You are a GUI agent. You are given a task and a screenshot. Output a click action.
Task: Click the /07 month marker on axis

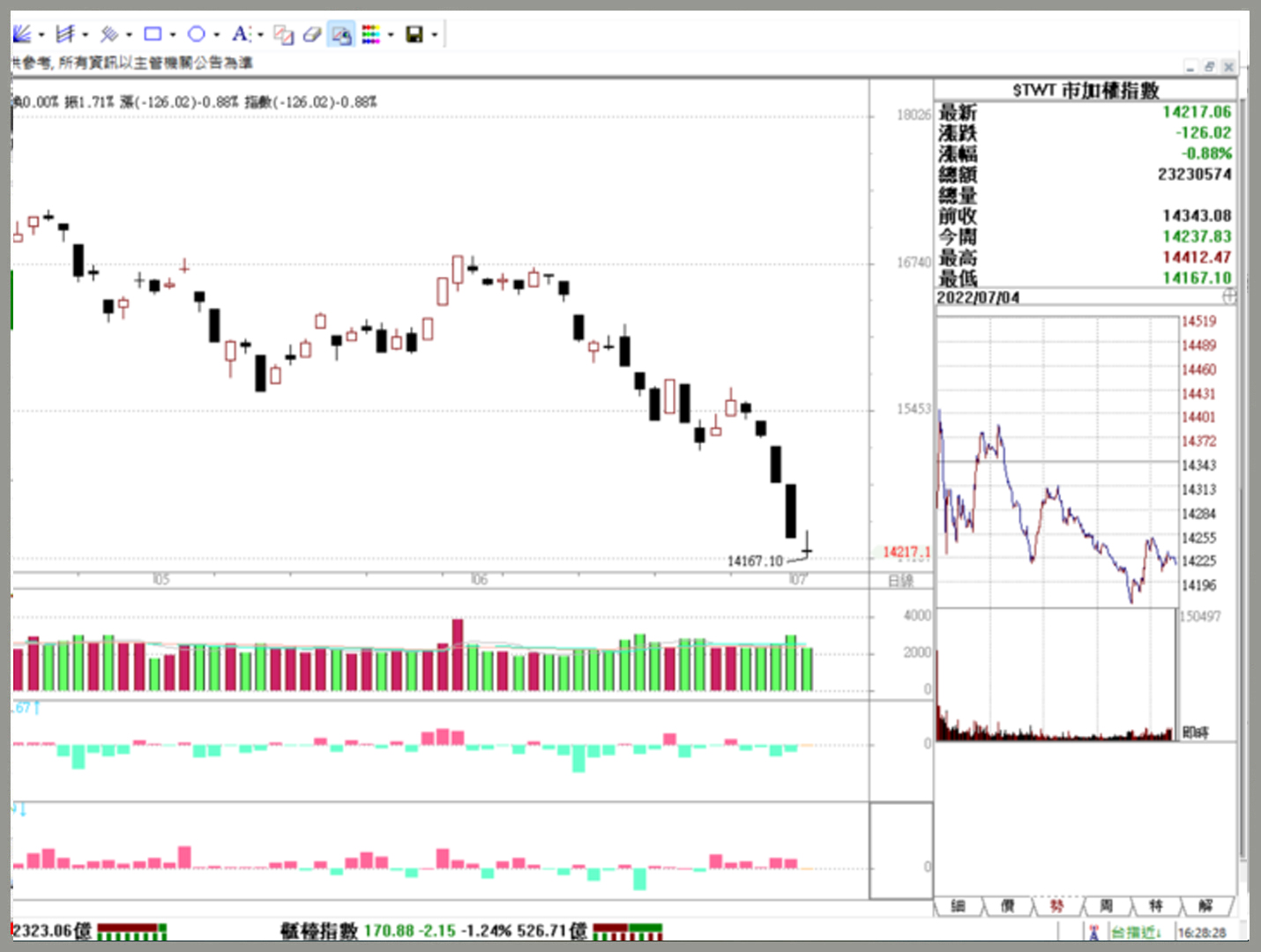(797, 580)
